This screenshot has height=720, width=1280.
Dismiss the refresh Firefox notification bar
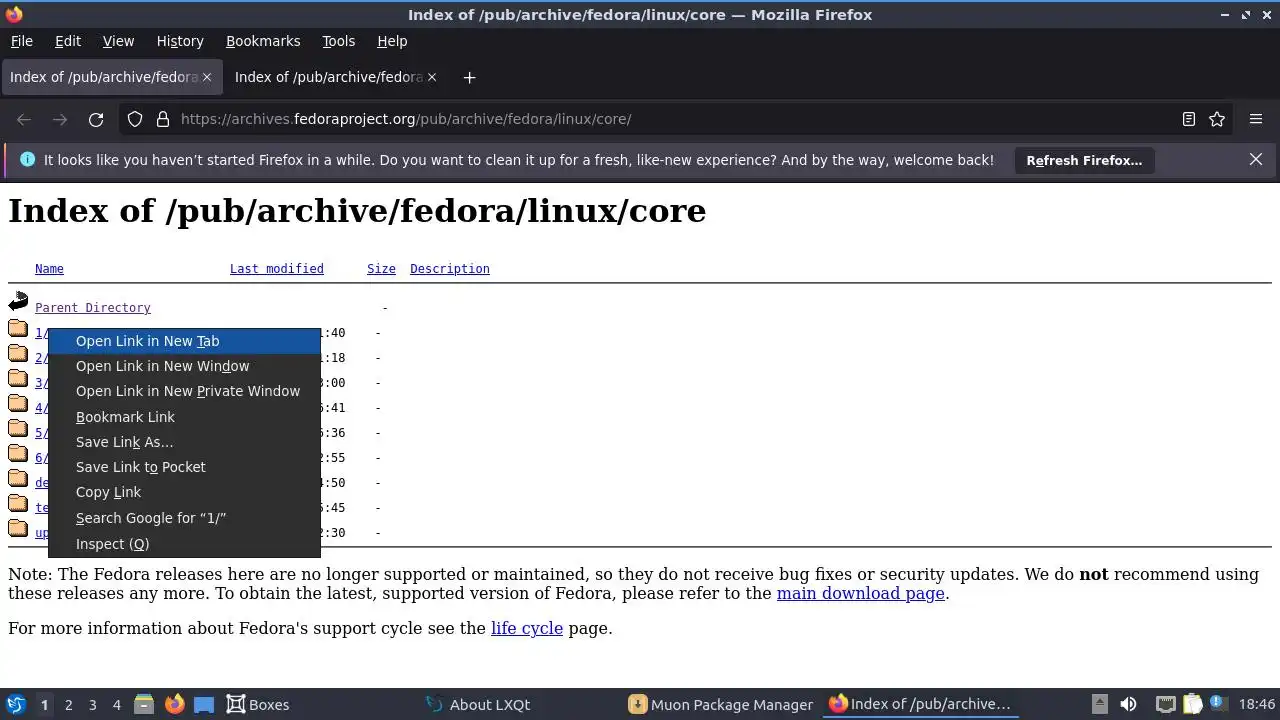click(x=1256, y=160)
